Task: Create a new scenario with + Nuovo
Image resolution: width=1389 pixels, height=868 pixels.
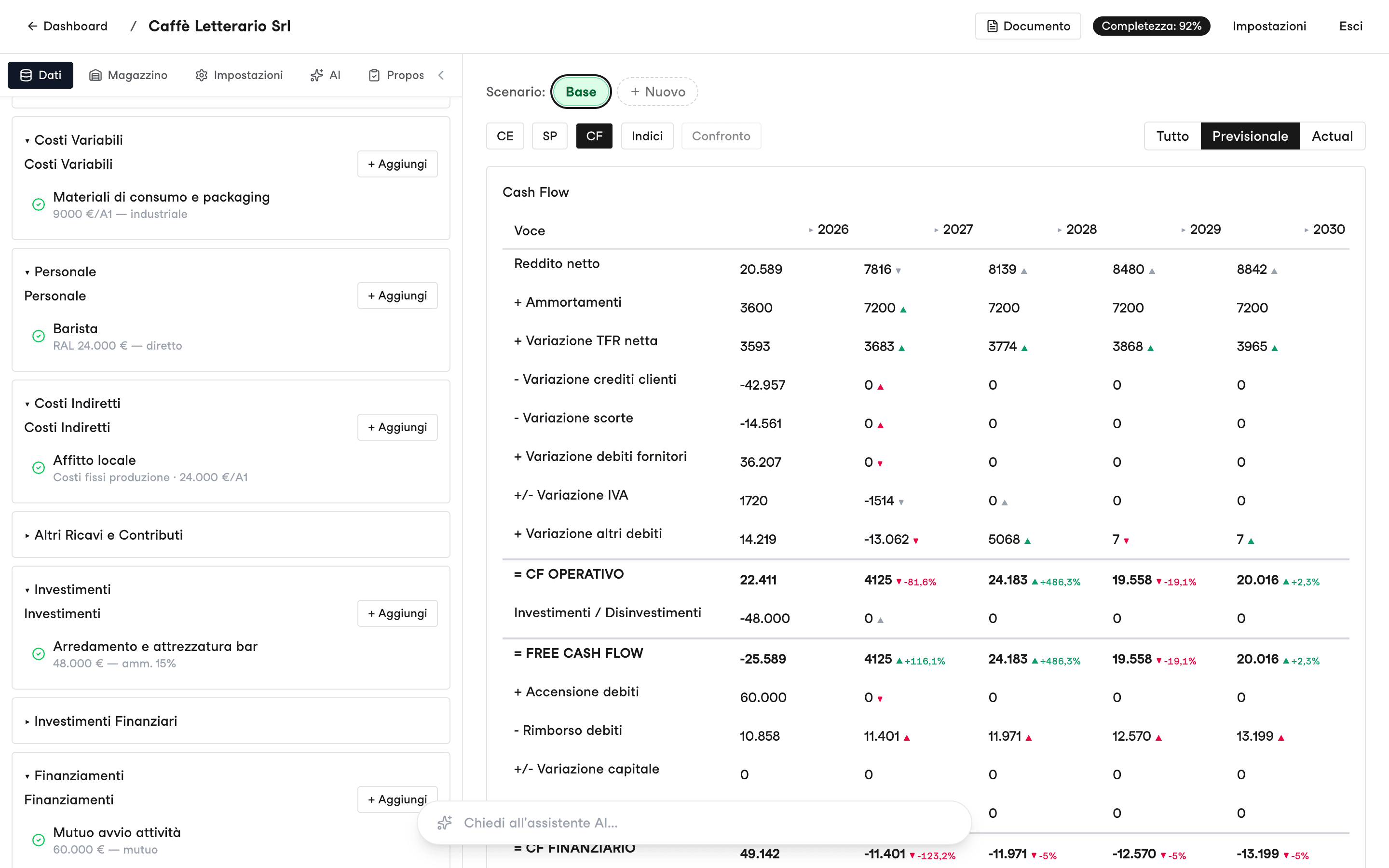Action: pyautogui.click(x=657, y=92)
